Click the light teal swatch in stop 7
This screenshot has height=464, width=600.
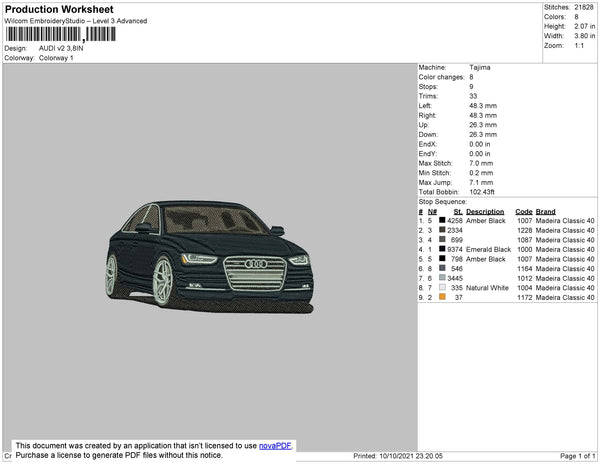pyautogui.click(x=442, y=277)
